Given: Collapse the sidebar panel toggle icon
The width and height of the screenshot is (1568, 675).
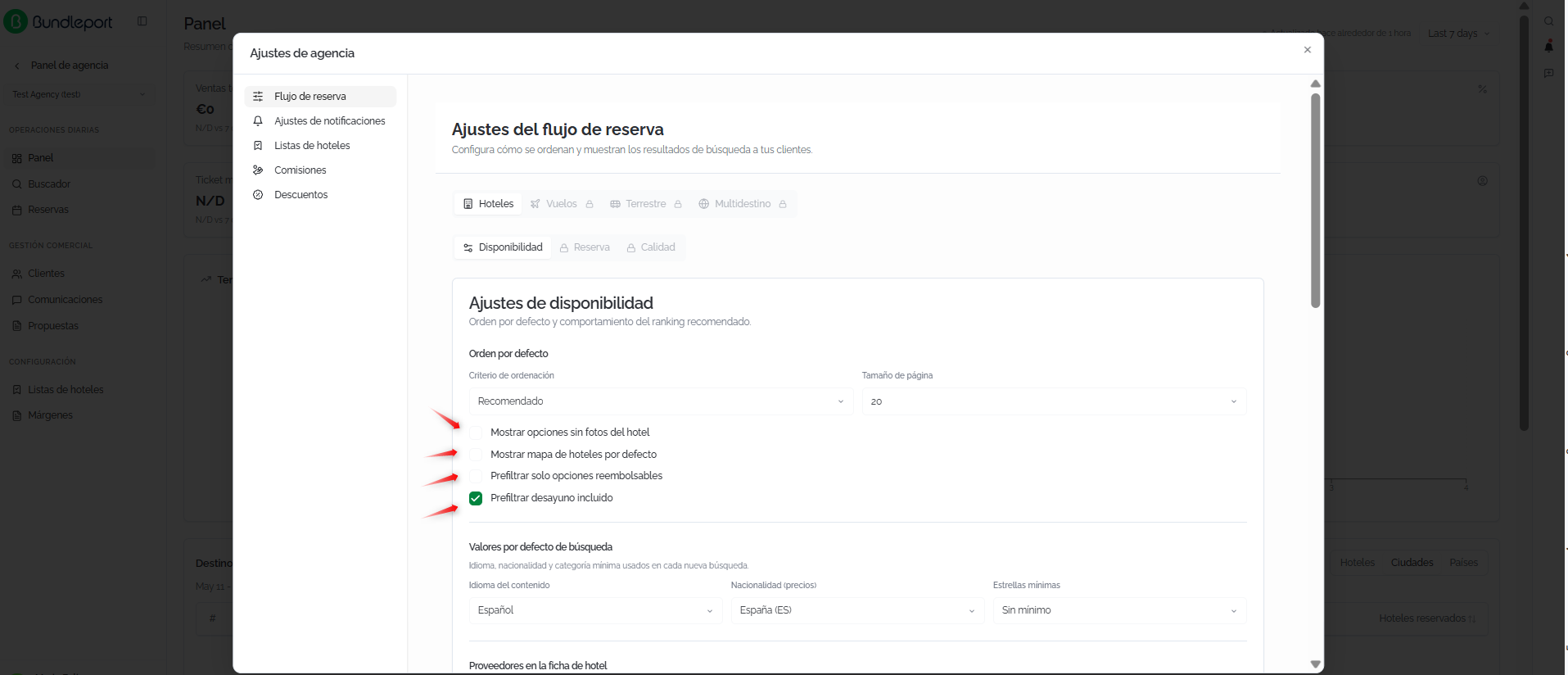Looking at the screenshot, I should pyautogui.click(x=142, y=21).
